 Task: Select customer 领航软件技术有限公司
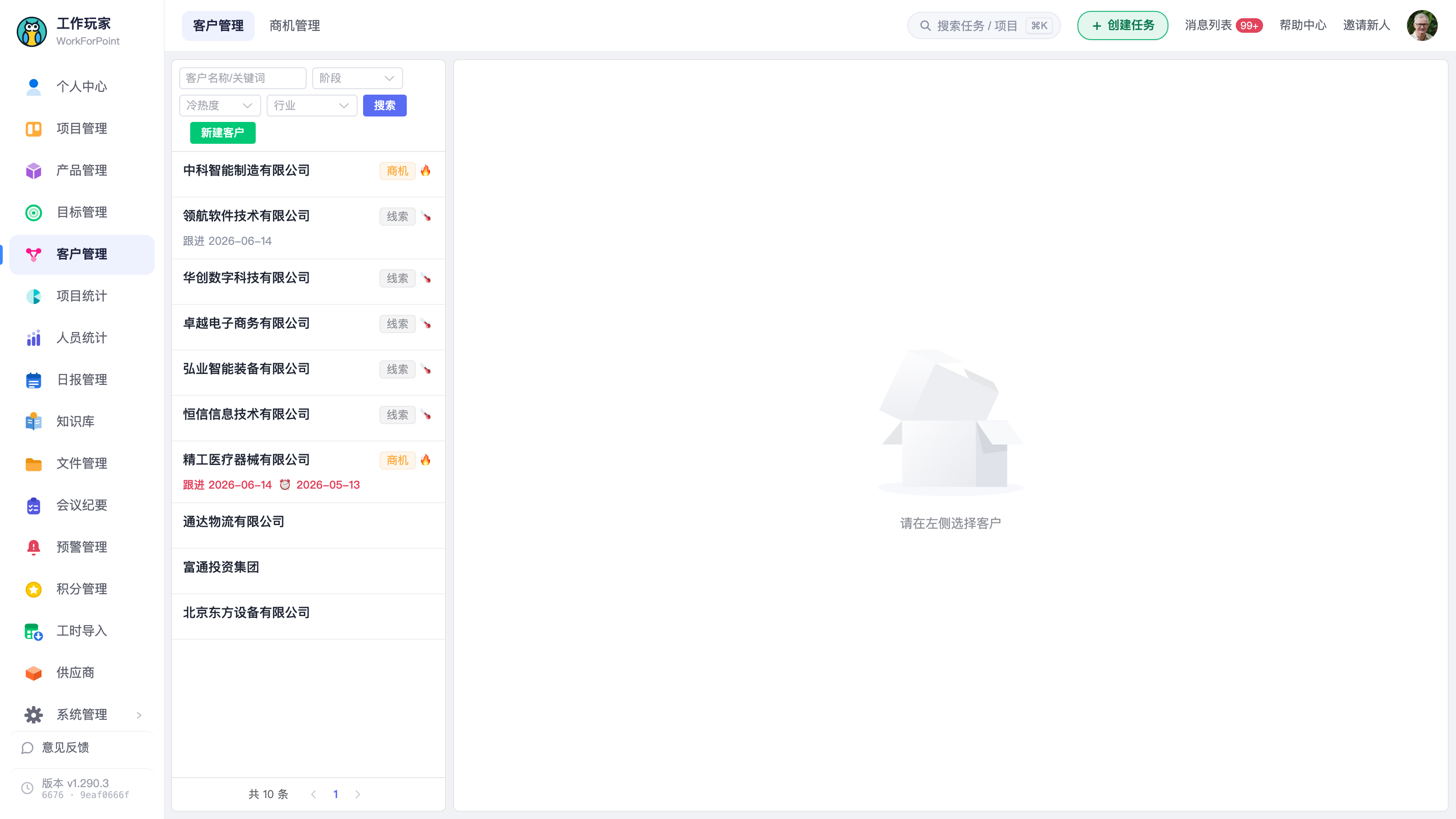coord(308,228)
